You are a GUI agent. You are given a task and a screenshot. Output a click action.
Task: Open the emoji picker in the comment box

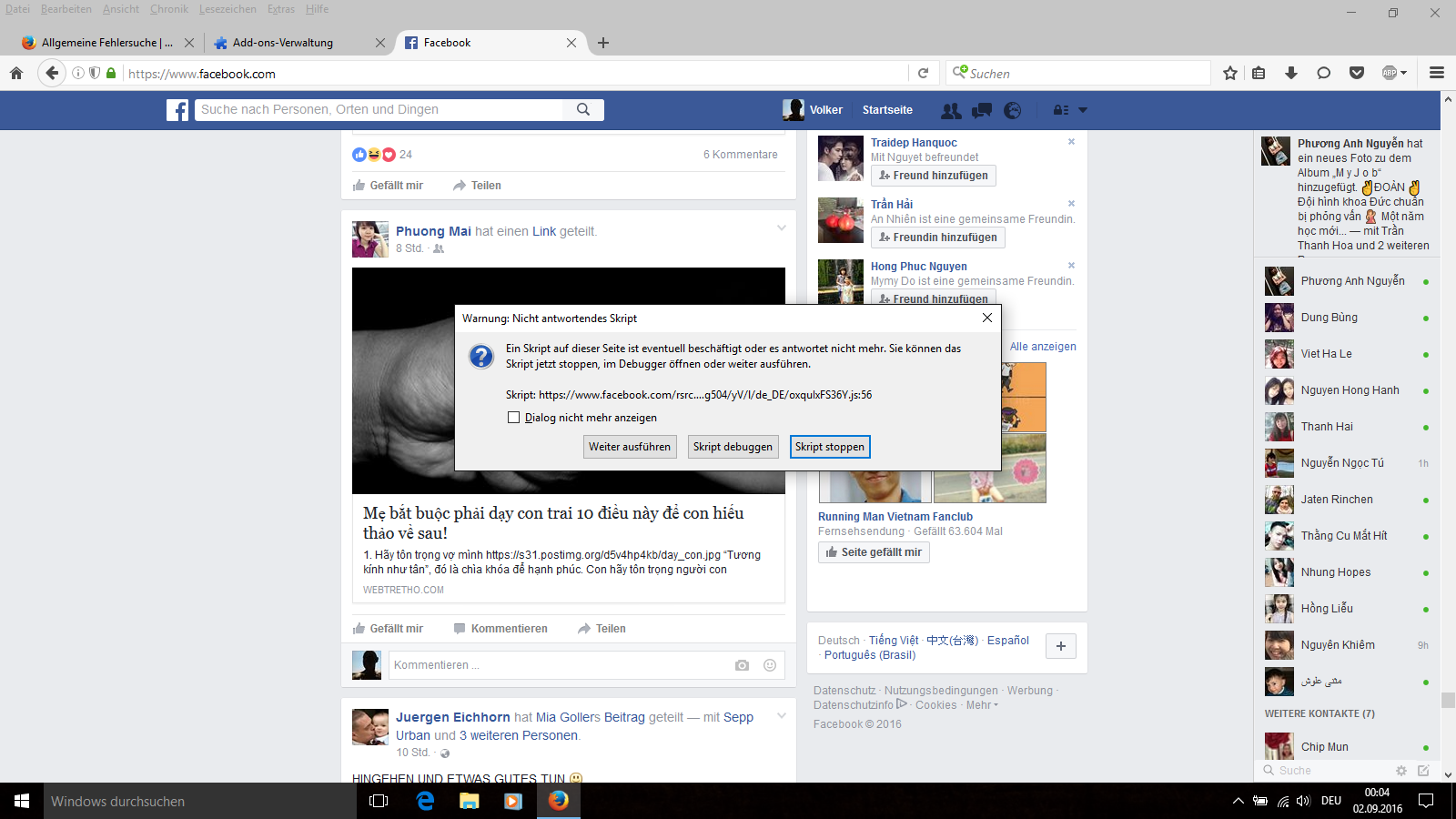click(770, 665)
